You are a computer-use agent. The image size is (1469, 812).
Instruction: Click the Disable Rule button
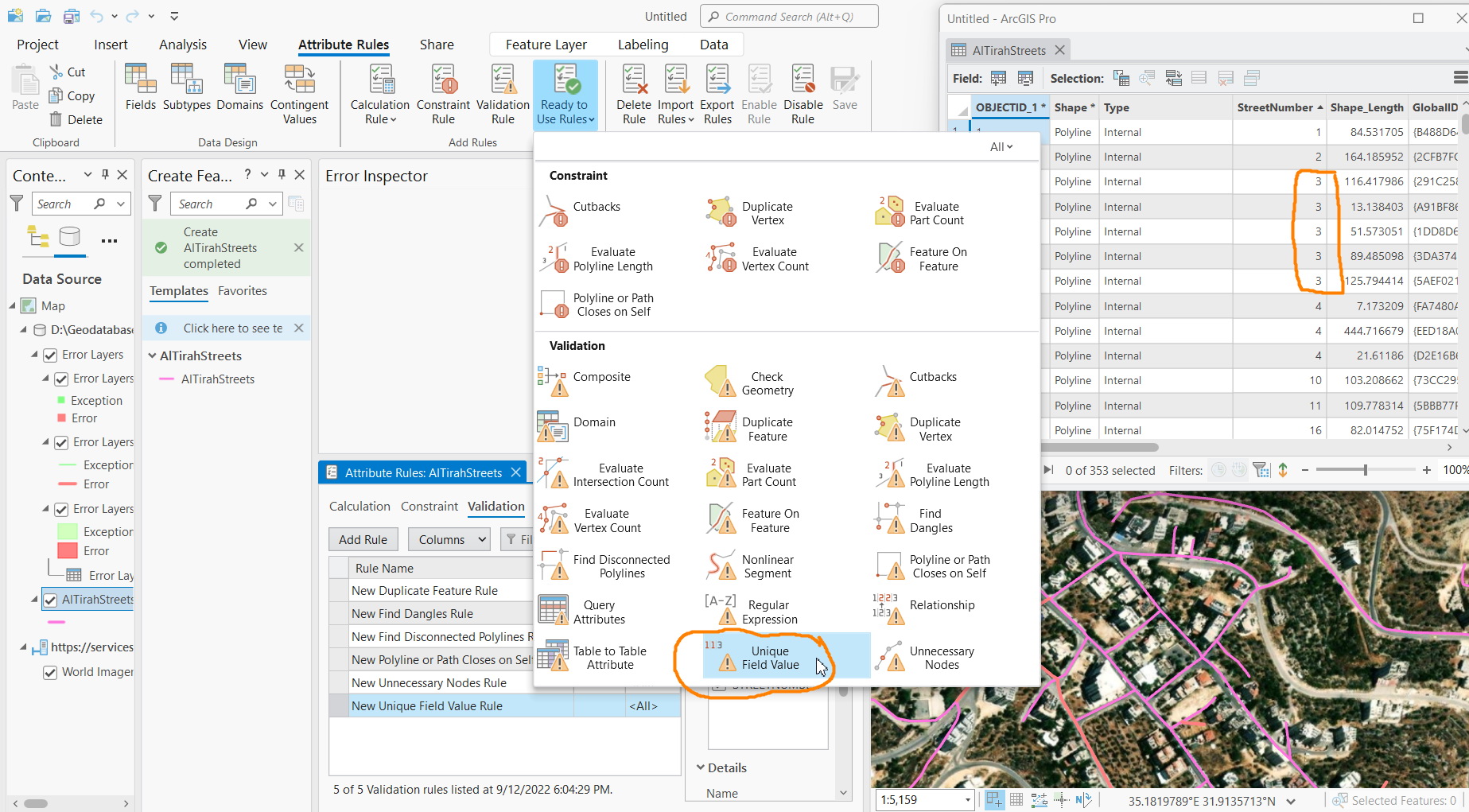click(803, 94)
